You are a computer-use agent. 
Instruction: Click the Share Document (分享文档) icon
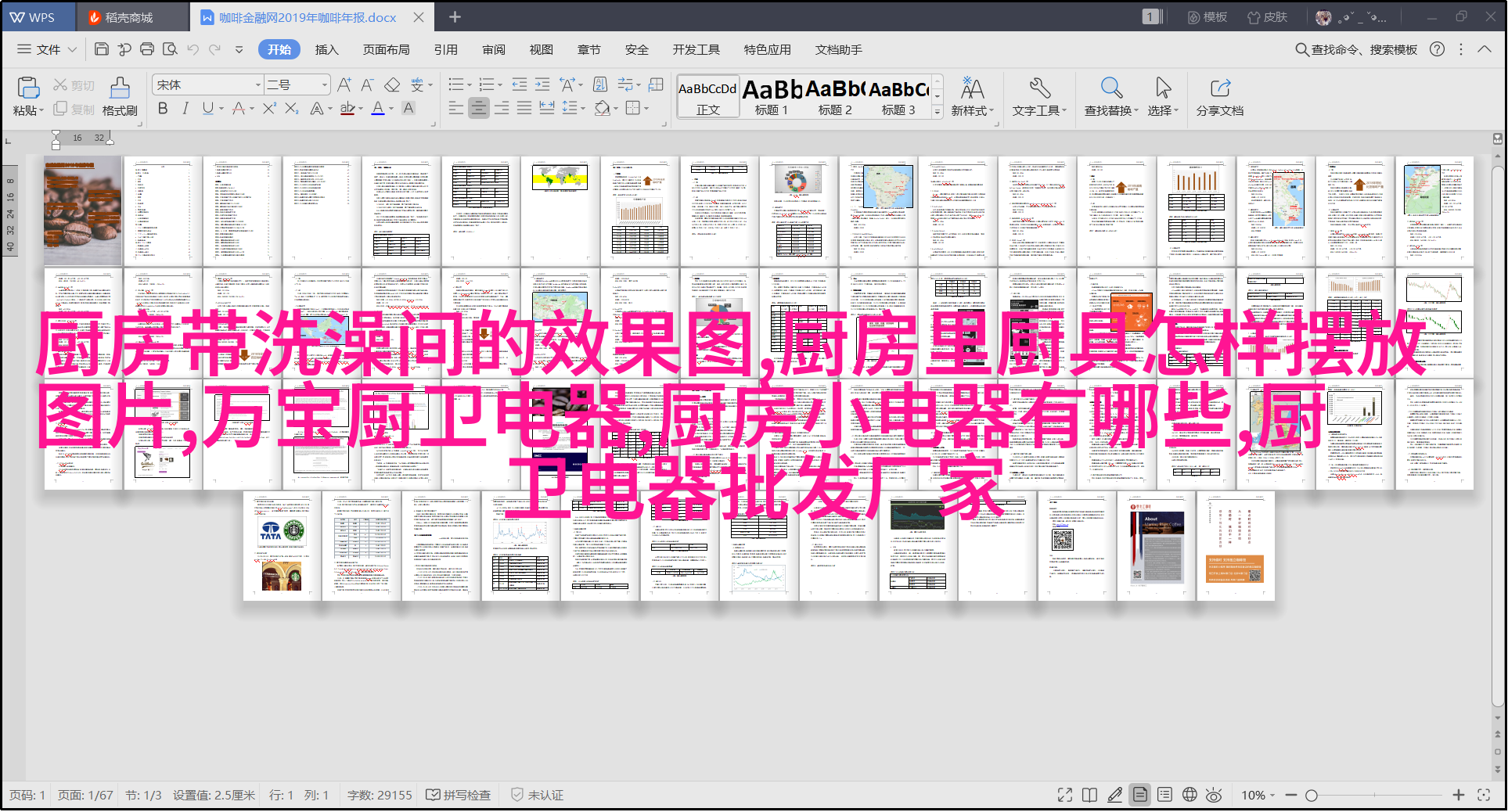coord(1219,88)
